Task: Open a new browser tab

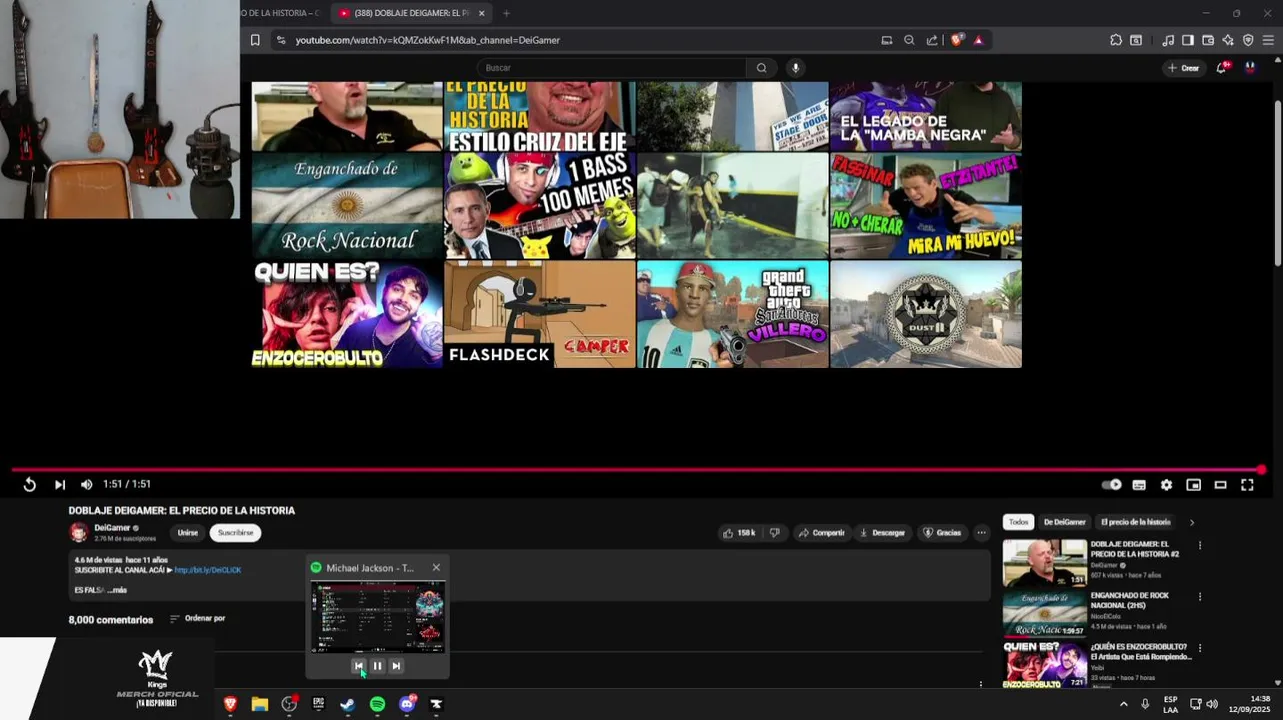Action: [506, 13]
